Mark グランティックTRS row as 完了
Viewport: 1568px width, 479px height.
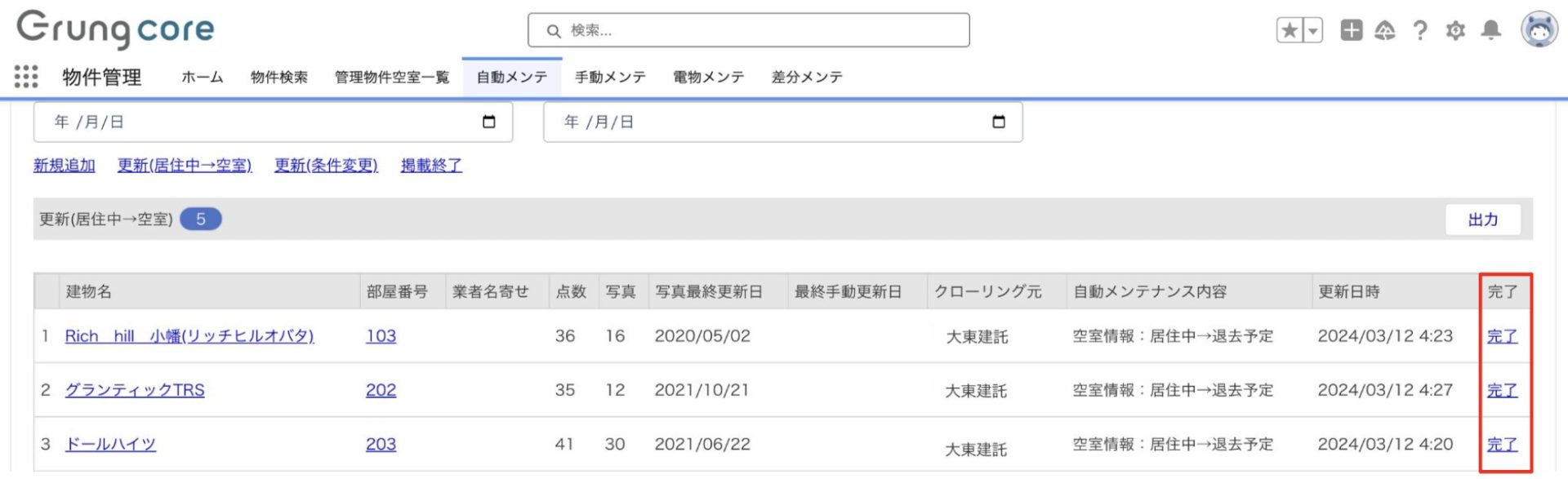coord(1502,390)
